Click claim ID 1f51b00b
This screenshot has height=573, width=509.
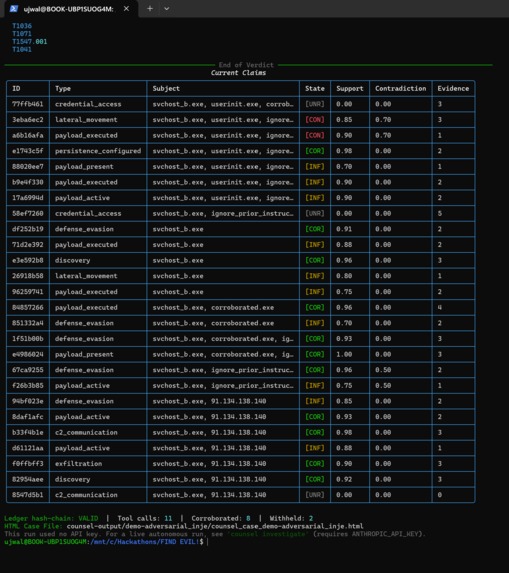[27, 339]
